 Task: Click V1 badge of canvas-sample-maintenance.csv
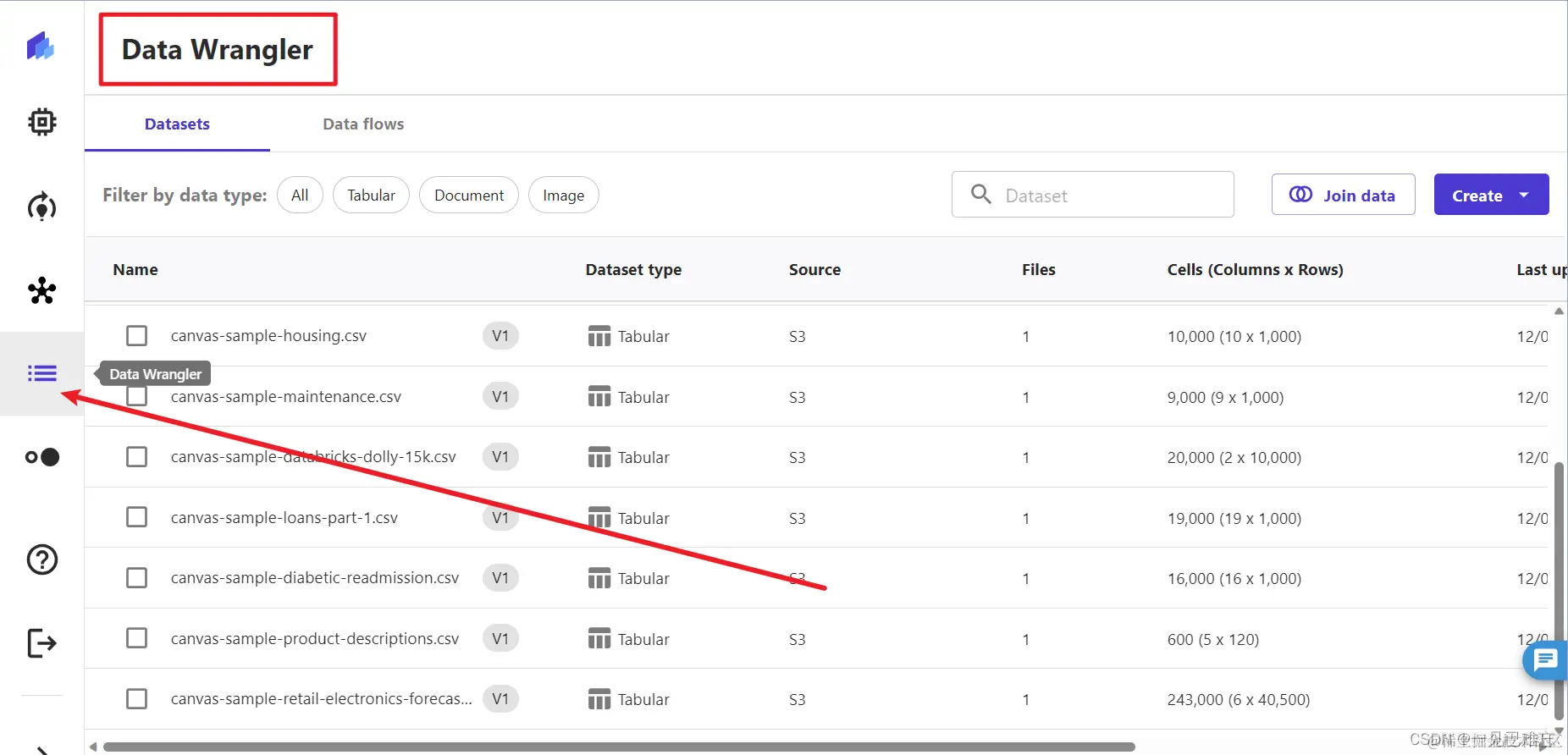pyautogui.click(x=500, y=396)
